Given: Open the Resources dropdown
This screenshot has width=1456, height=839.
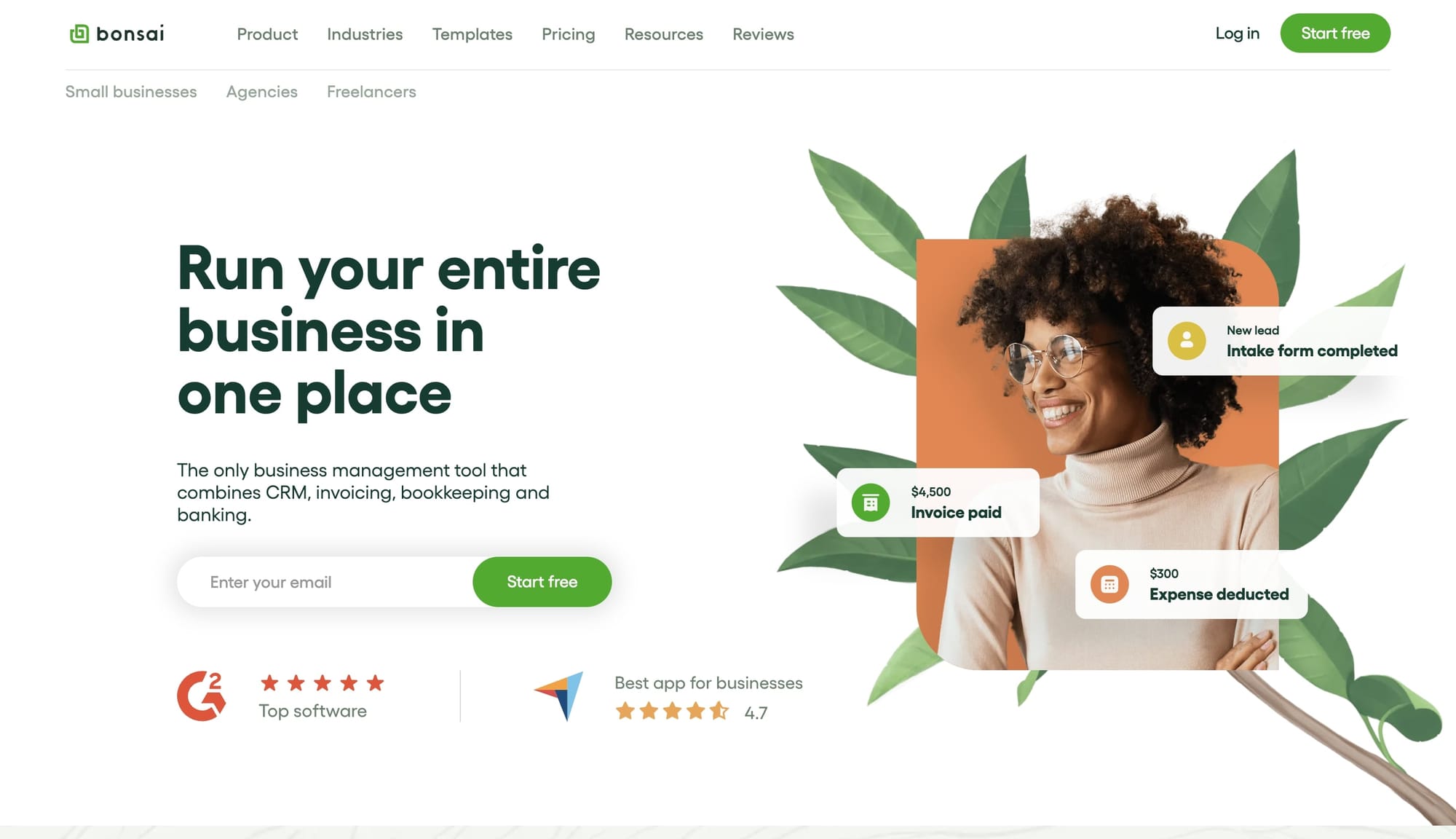Looking at the screenshot, I should pyautogui.click(x=664, y=34).
